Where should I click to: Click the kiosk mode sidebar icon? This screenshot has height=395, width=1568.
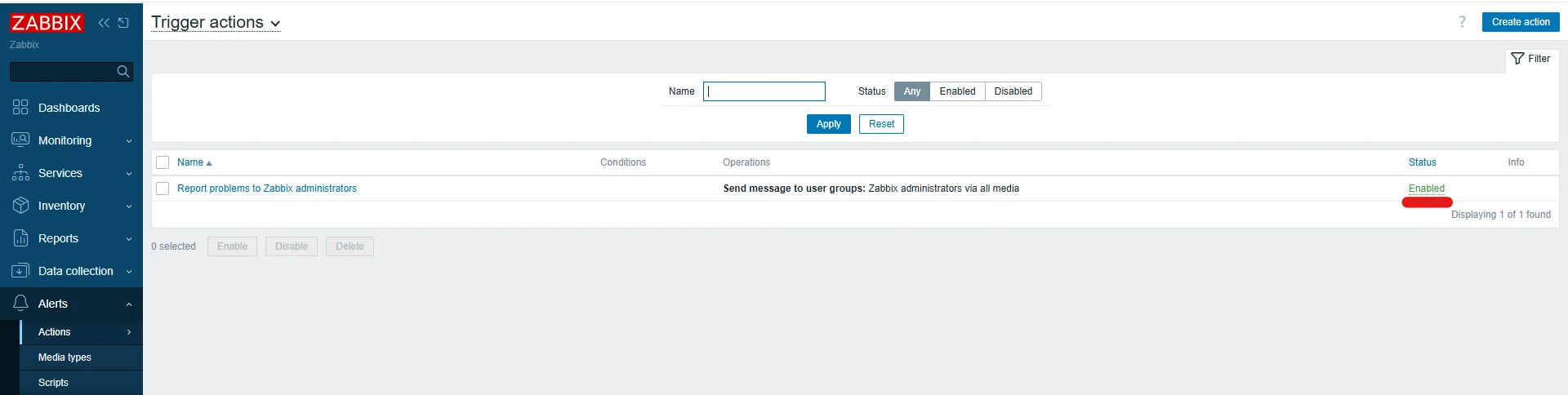[x=123, y=23]
